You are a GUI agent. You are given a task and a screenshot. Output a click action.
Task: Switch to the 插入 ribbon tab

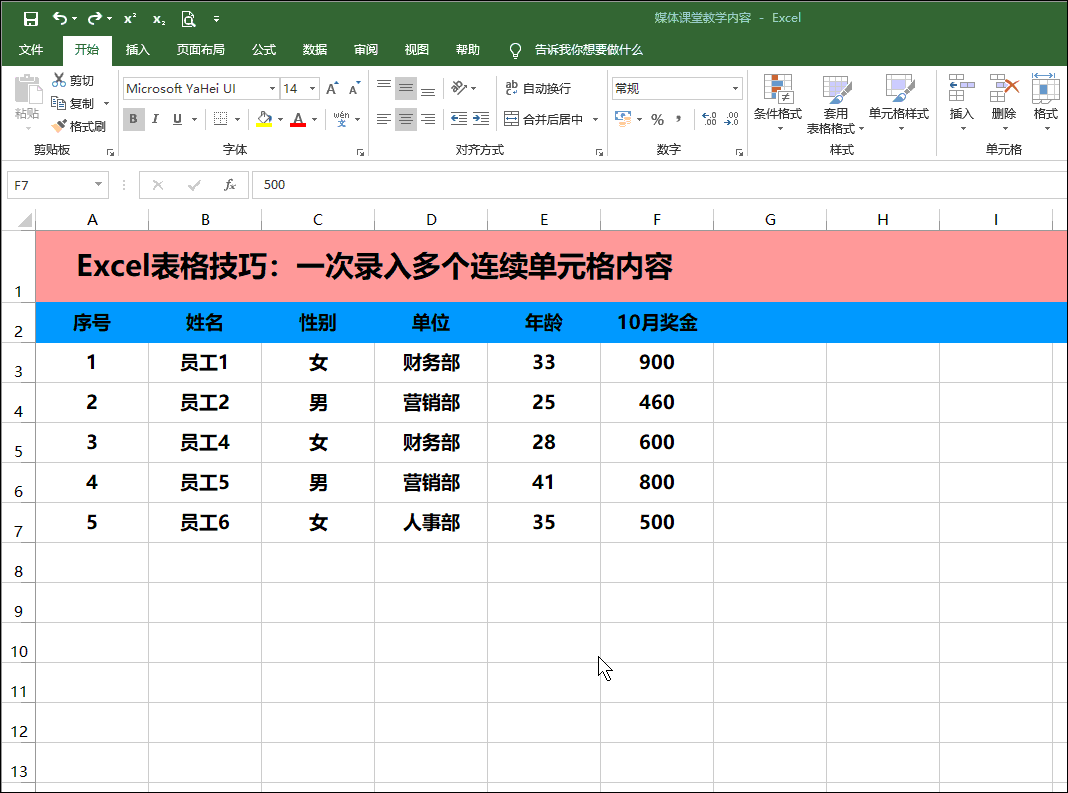137,49
